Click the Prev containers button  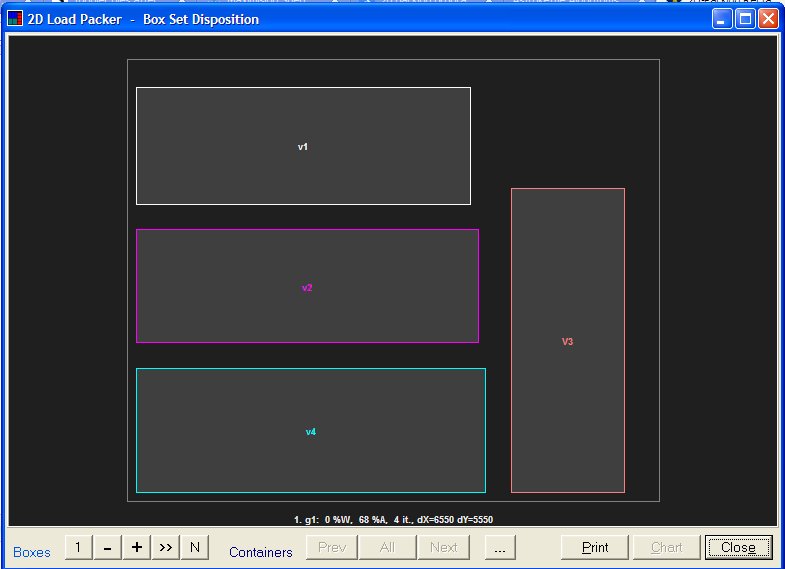point(332,547)
